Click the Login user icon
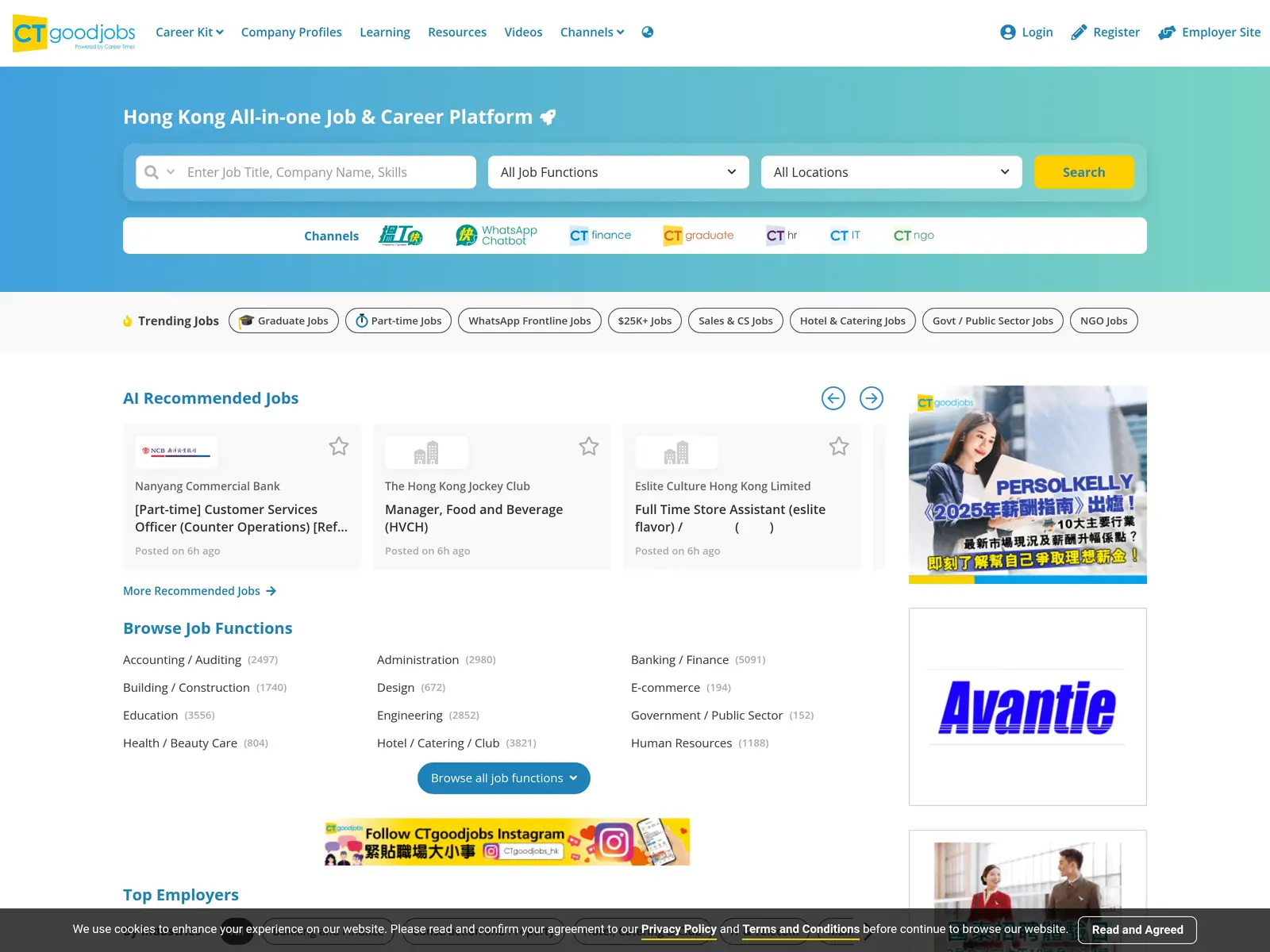Screen dimensions: 1270x952 pyautogui.click(x=1008, y=33)
